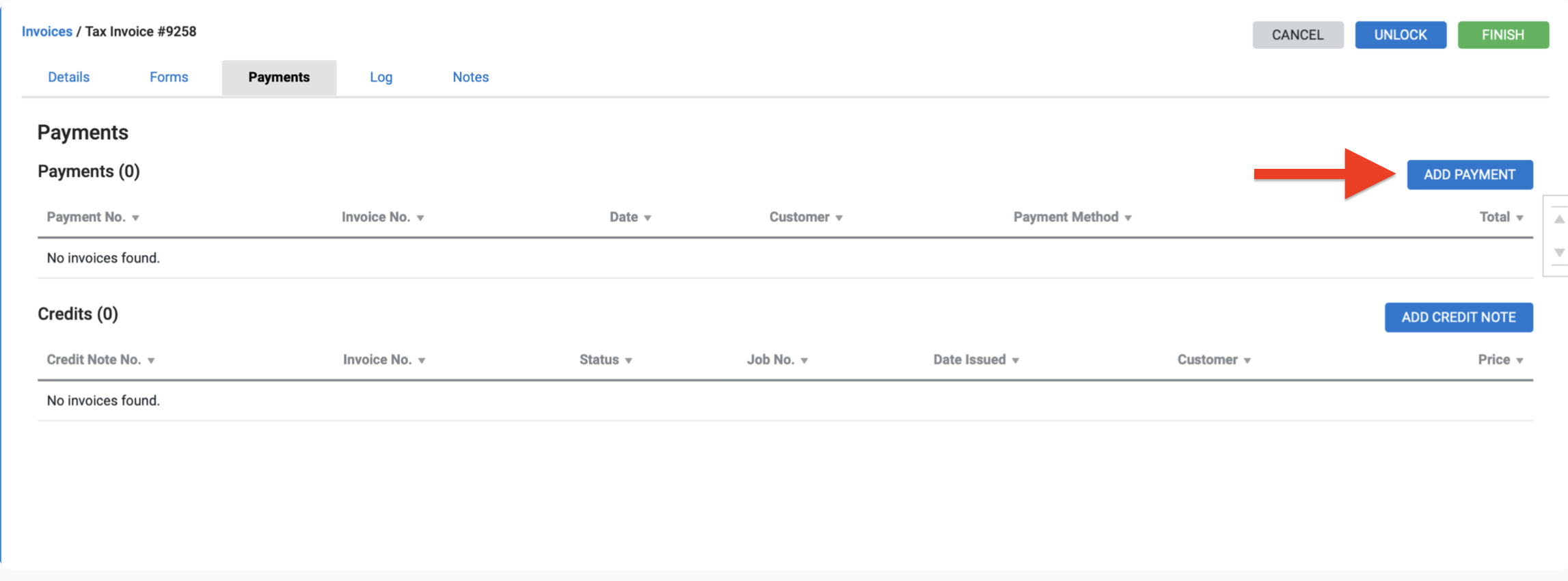Switch to the Forms tab
The width and height of the screenshot is (1568, 581).
(169, 77)
